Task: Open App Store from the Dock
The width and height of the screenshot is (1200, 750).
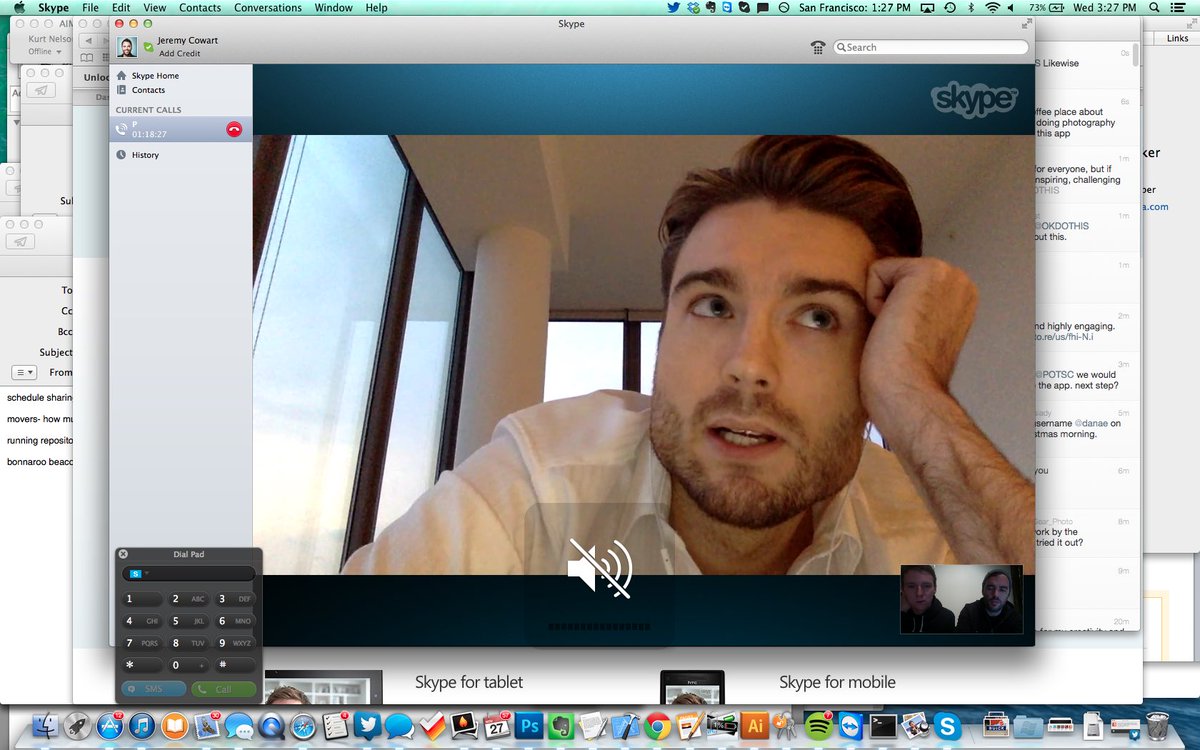Action: tap(110, 725)
